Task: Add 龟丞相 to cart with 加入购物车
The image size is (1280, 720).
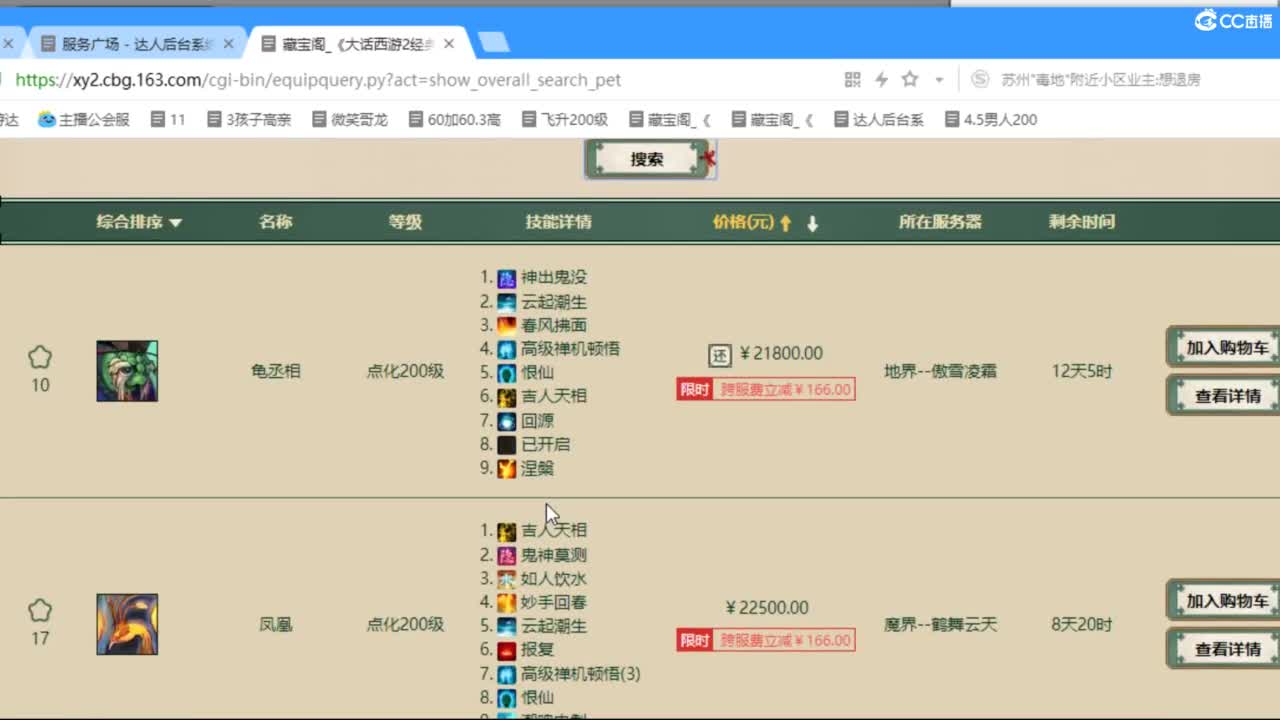Action: coord(1225,347)
